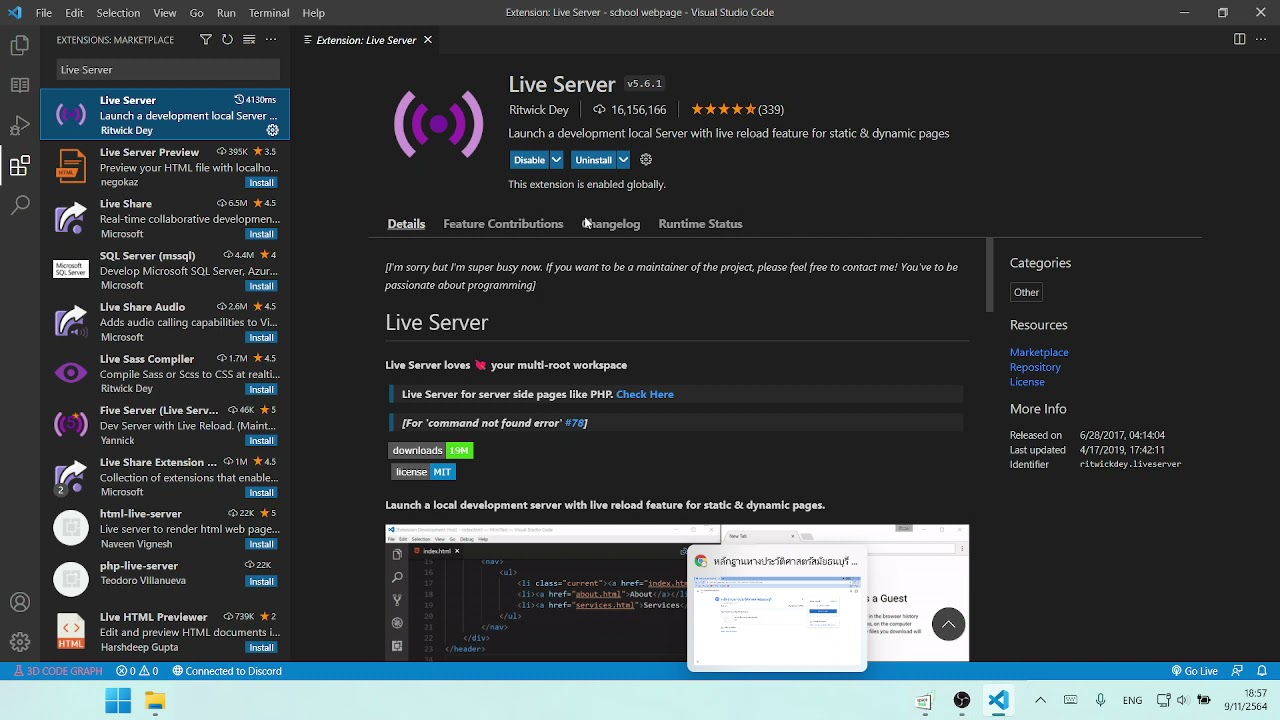
Task: Filter extensions using the funnel icon
Action: point(205,40)
